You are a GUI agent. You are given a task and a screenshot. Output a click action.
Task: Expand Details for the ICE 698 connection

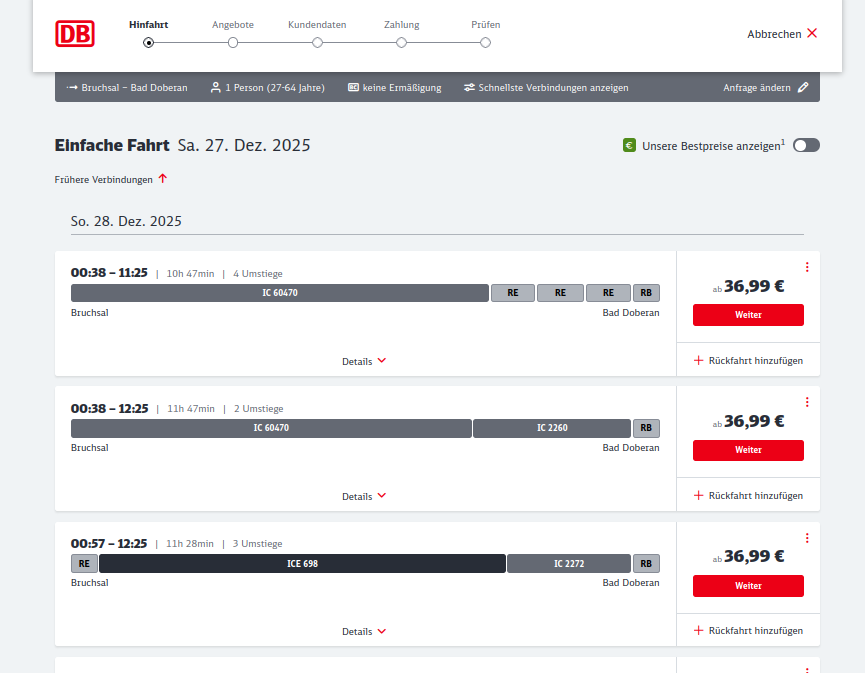(x=364, y=631)
